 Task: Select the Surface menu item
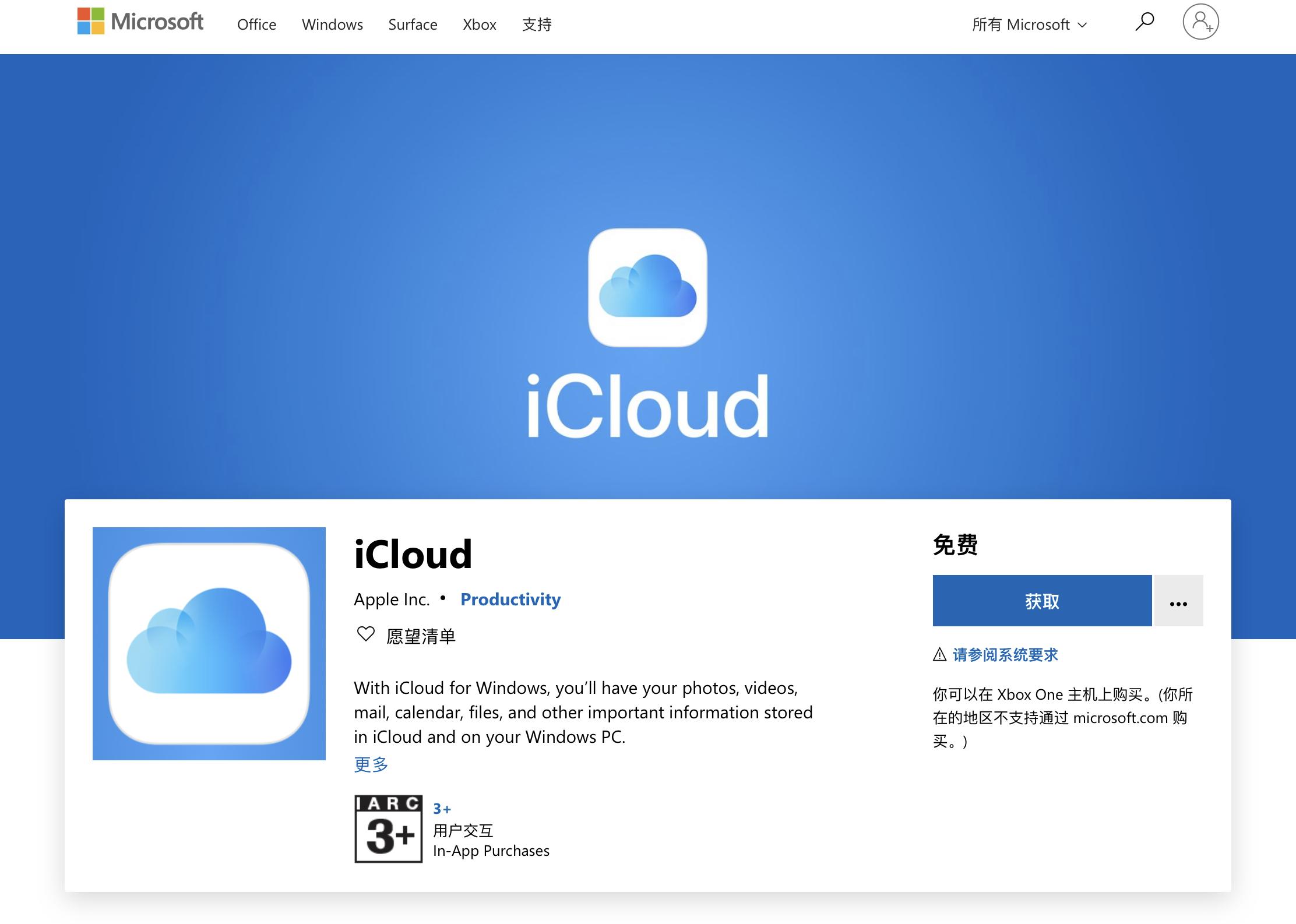point(413,24)
